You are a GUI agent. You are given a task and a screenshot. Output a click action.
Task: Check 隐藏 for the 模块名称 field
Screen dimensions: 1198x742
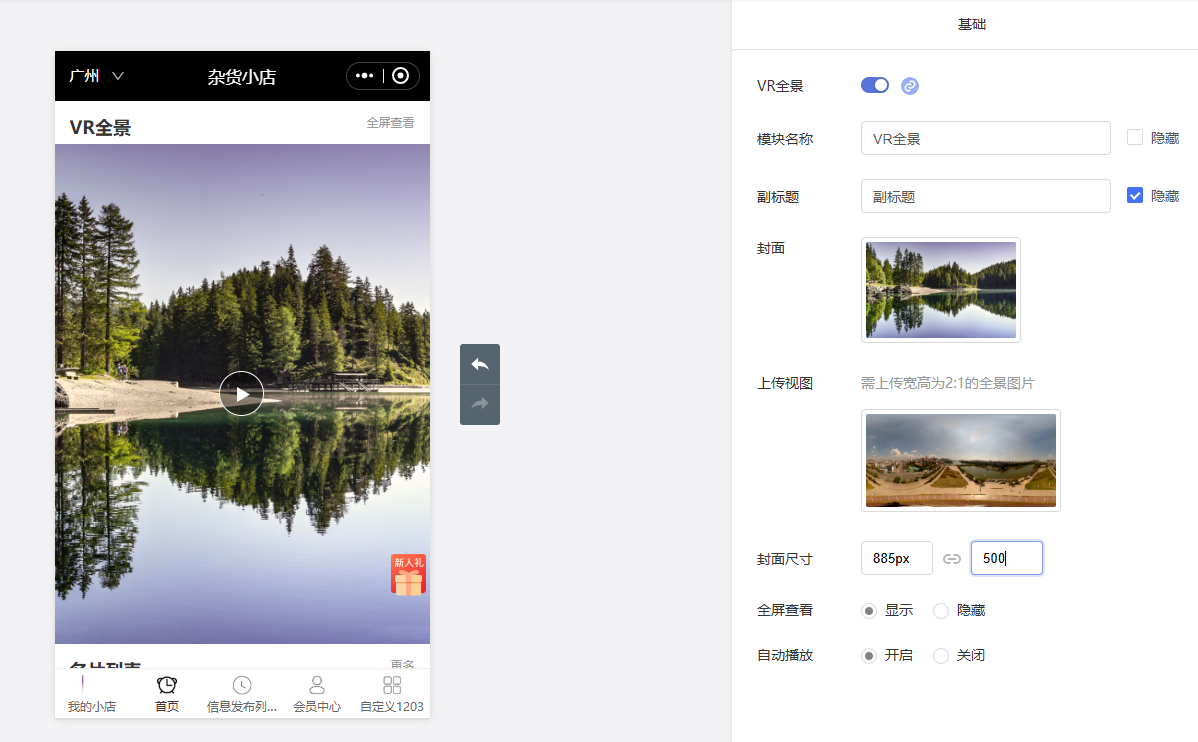pyautogui.click(x=1135, y=138)
